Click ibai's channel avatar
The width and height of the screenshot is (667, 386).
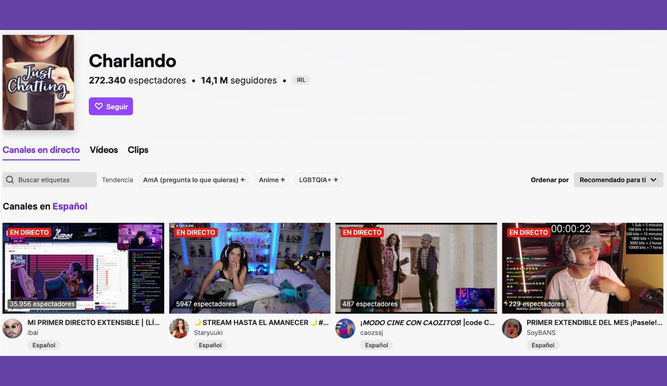tap(12, 329)
